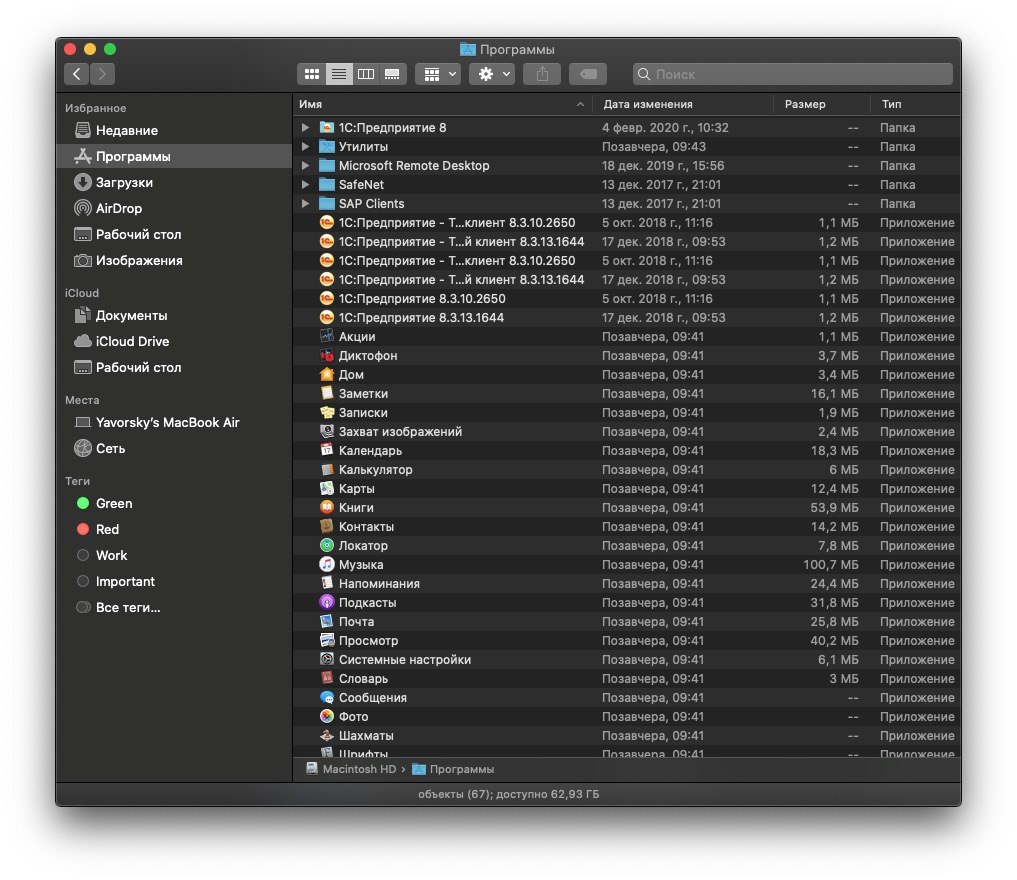The height and width of the screenshot is (880, 1017).
Task: Open Рабочий стол under Избранное
Action: (173, 234)
